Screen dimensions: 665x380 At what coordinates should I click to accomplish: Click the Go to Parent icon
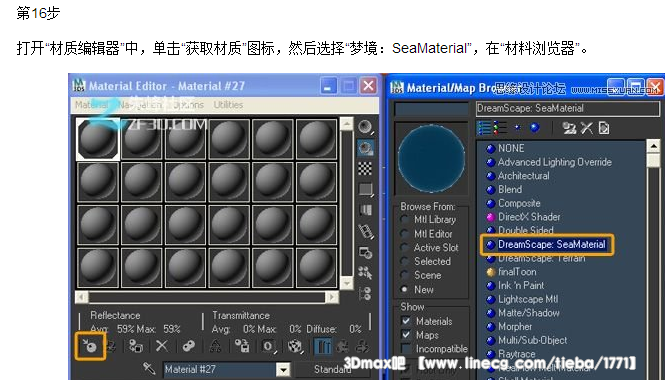coord(343,346)
